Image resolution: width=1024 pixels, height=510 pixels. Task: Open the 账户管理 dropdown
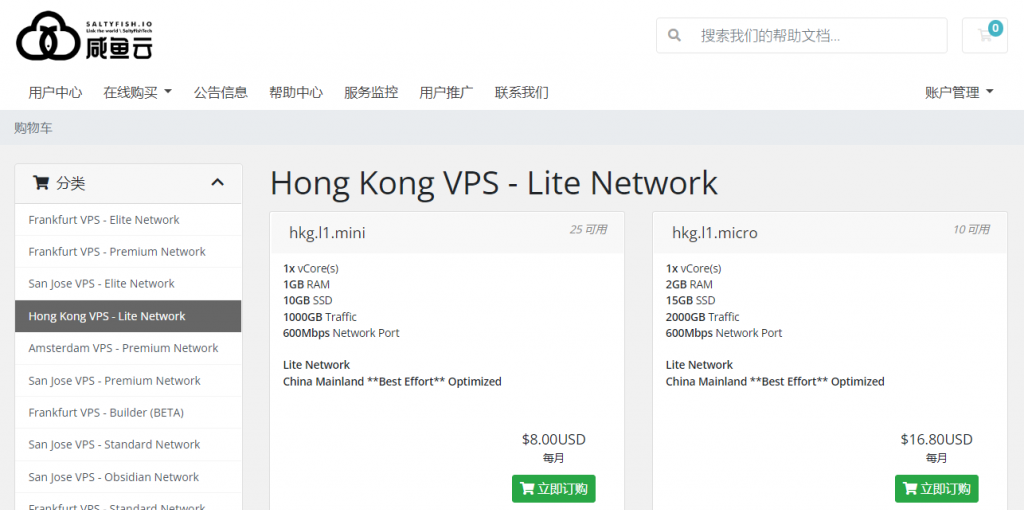click(x=959, y=92)
